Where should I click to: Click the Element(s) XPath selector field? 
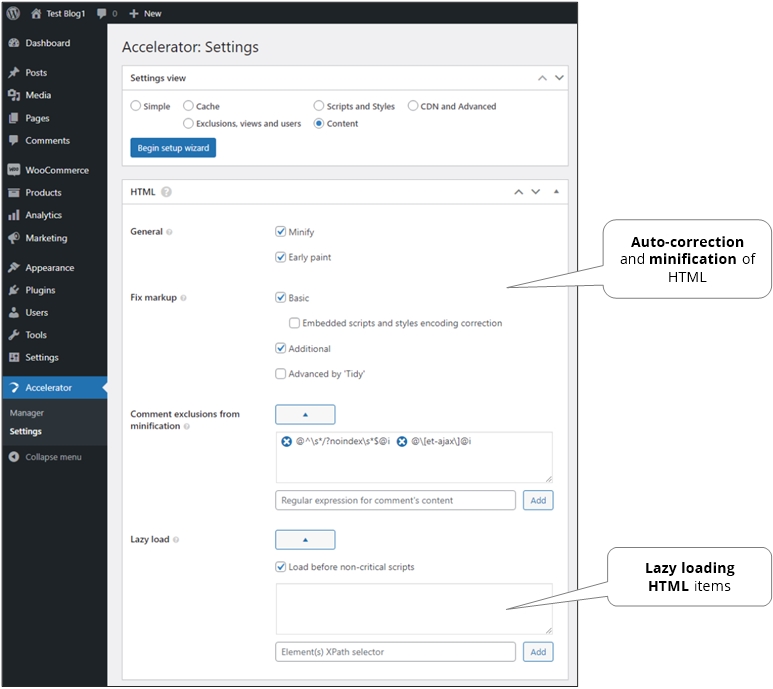[x=395, y=653]
